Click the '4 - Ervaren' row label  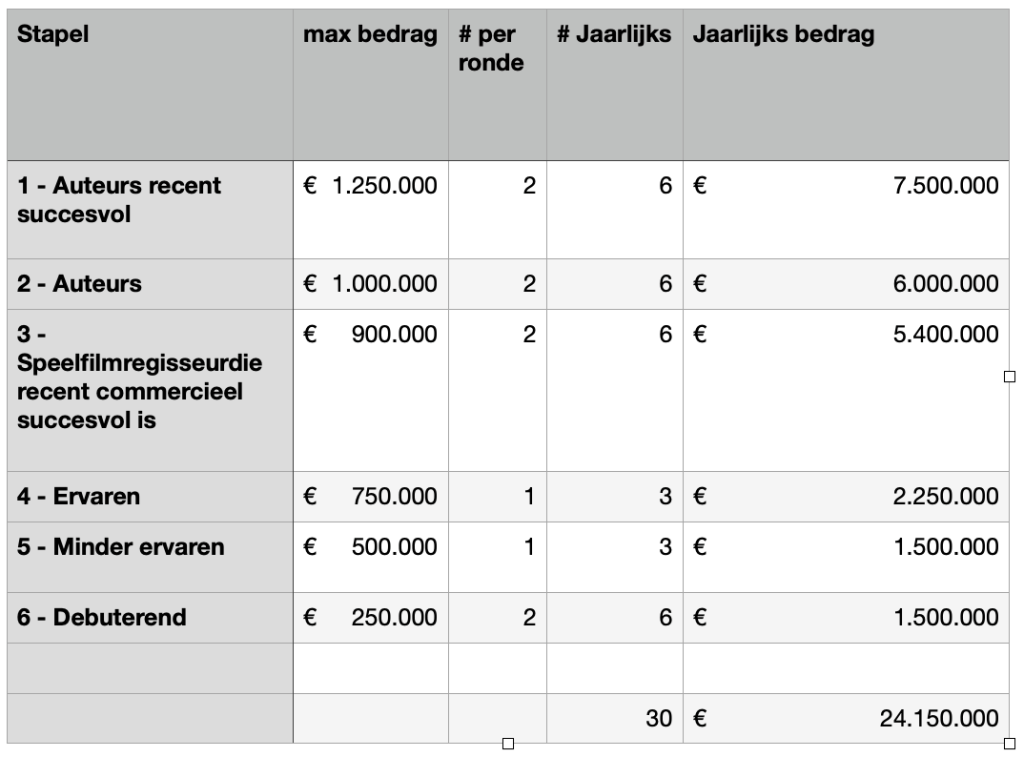tap(150, 496)
